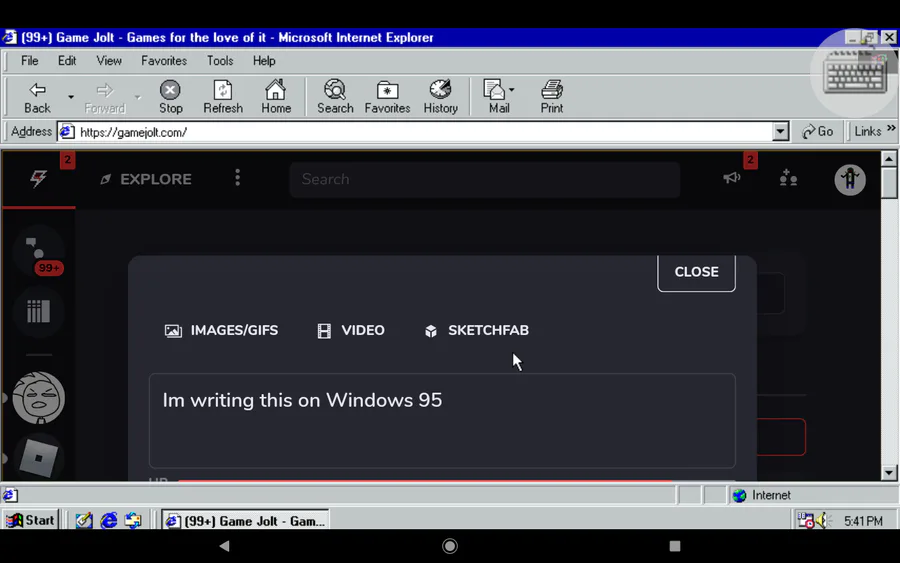Tap the Android recent apps square
This screenshot has height=563, width=900.
click(x=675, y=546)
